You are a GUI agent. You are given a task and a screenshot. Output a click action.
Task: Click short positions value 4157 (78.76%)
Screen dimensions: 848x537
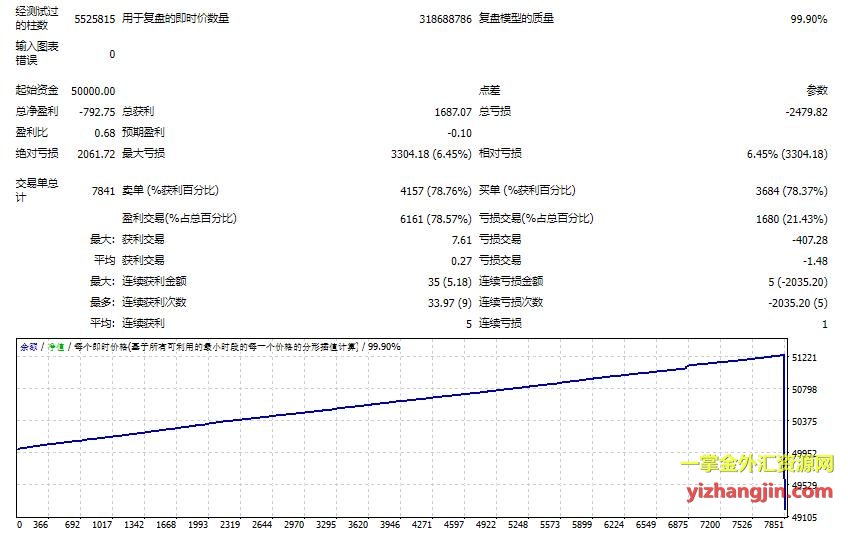click(x=436, y=191)
